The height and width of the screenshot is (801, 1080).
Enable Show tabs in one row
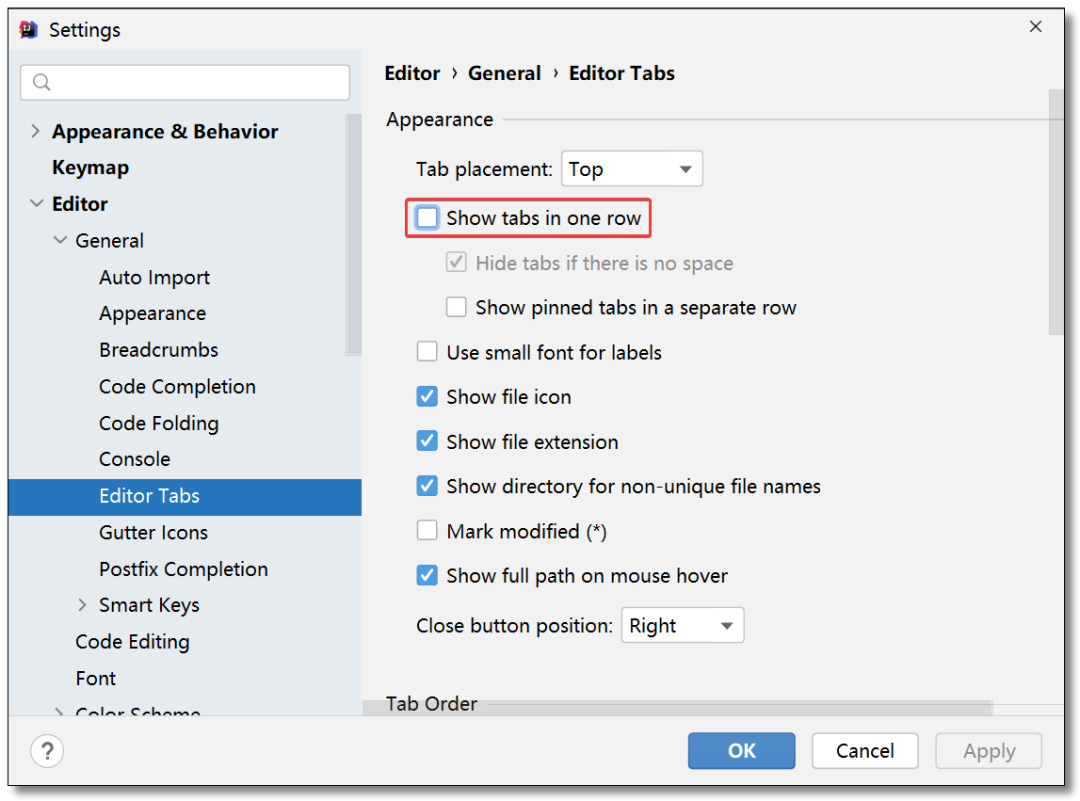pyautogui.click(x=427, y=218)
